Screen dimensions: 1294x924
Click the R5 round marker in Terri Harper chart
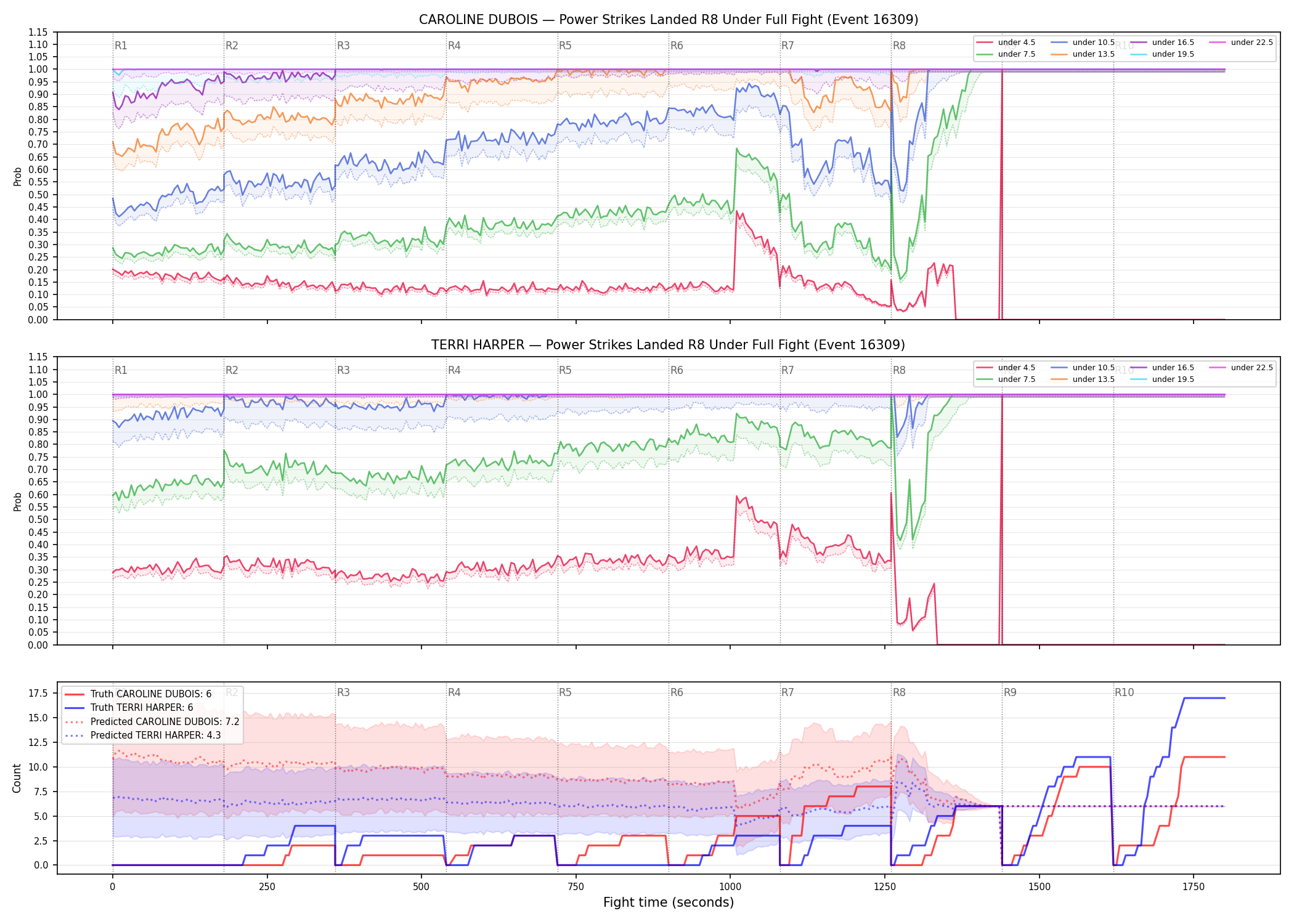(x=565, y=370)
